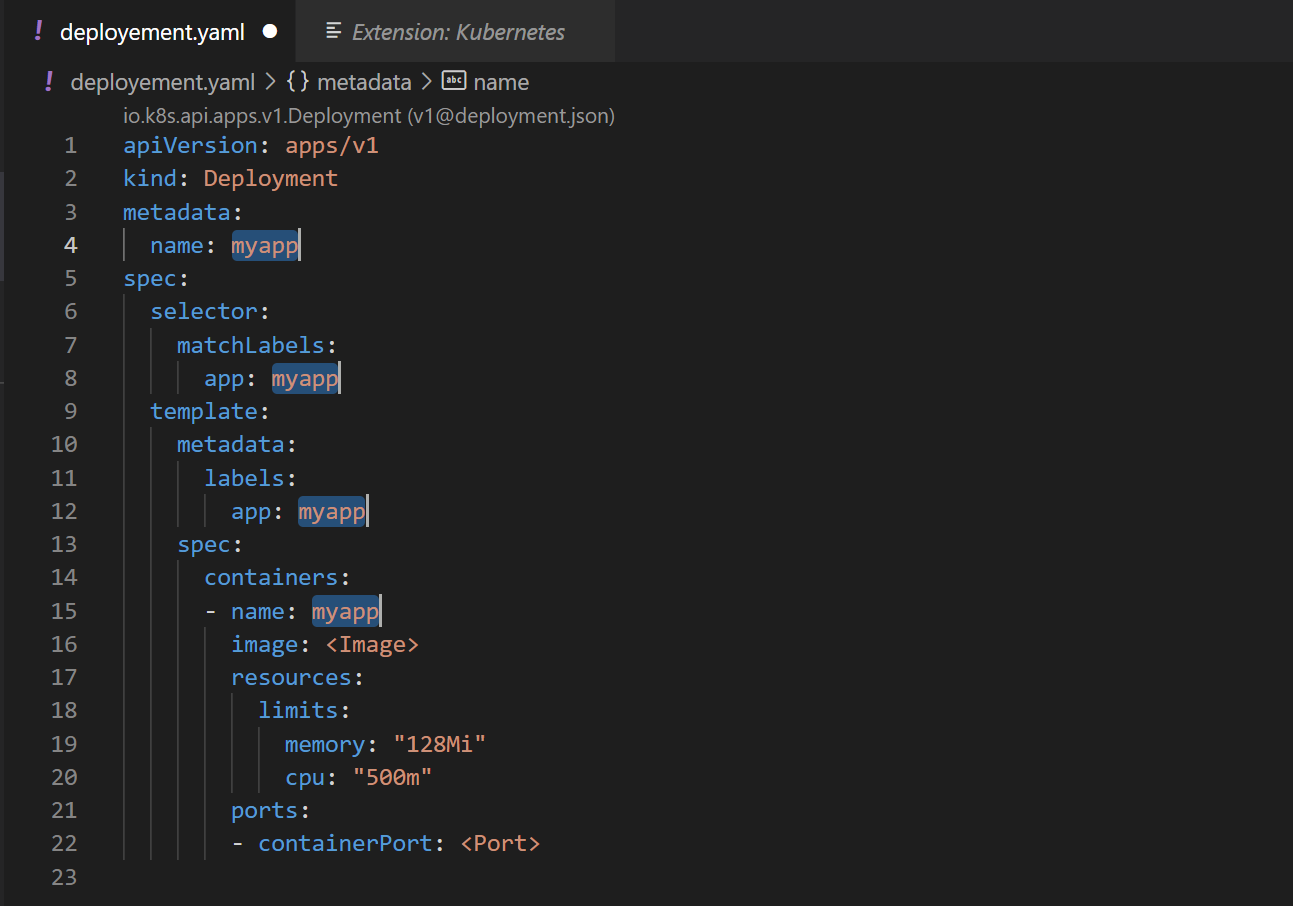Click line number 1 in gutter
1293x906 pixels.
pyautogui.click(x=70, y=145)
